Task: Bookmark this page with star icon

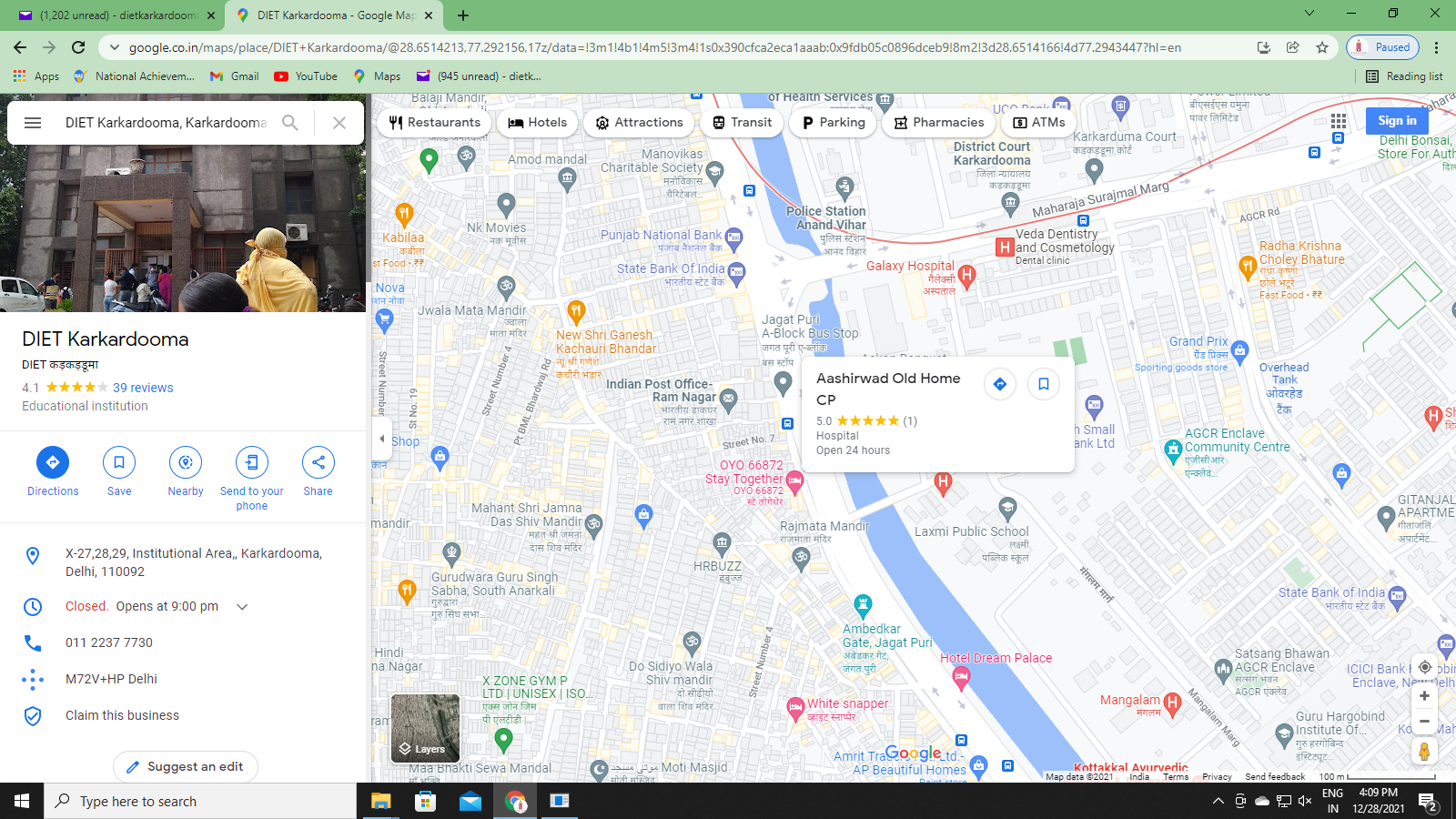Action: pos(1322,47)
